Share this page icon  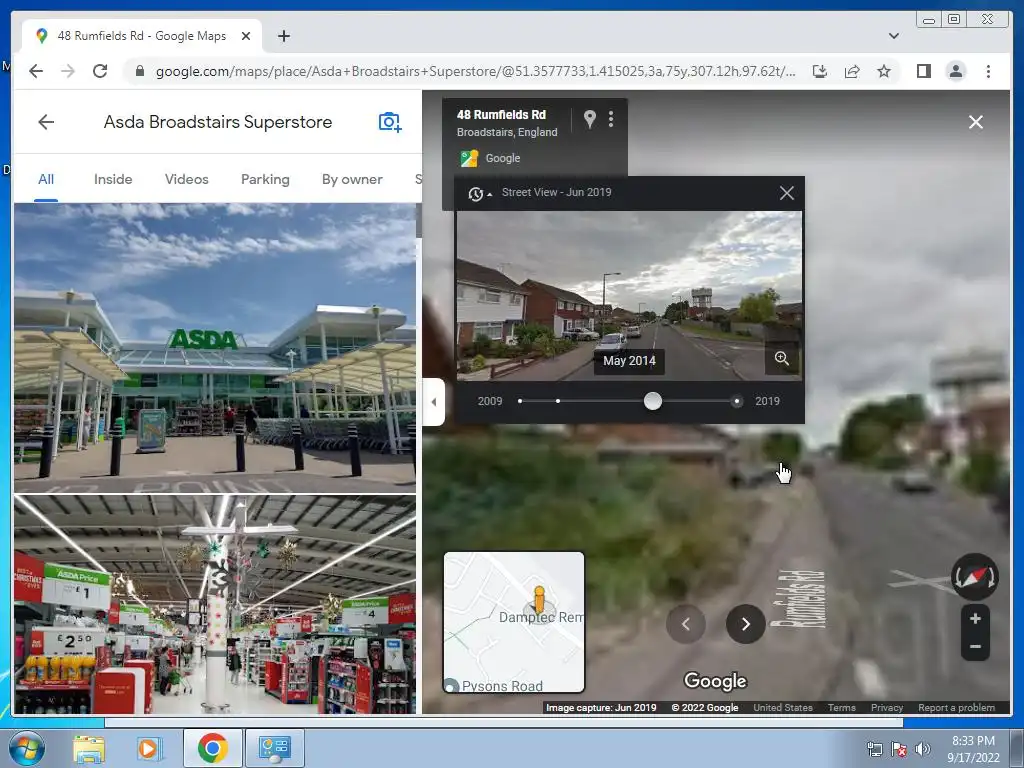click(x=852, y=71)
